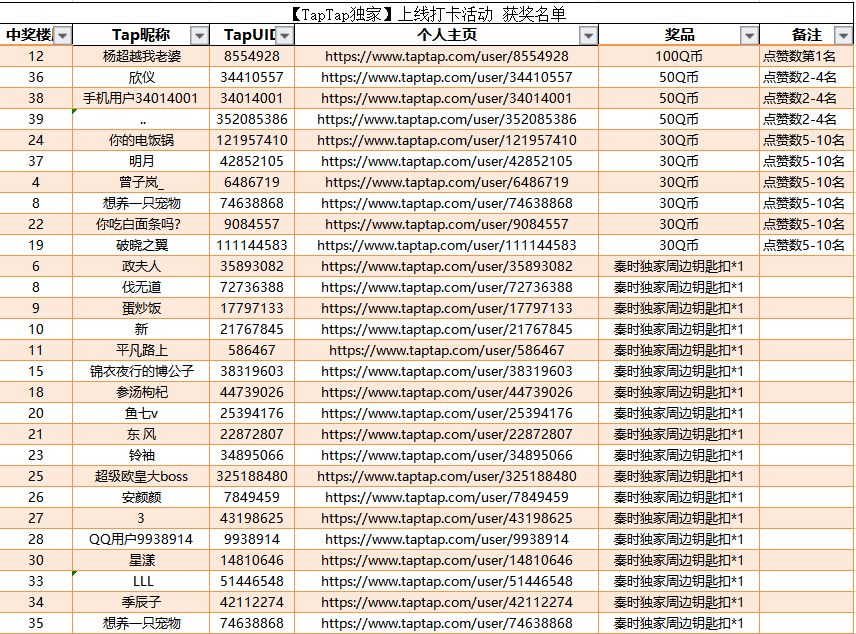The width and height of the screenshot is (856, 634).
Task: Open the TapUID column filter dropdown
Action: tap(285, 36)
